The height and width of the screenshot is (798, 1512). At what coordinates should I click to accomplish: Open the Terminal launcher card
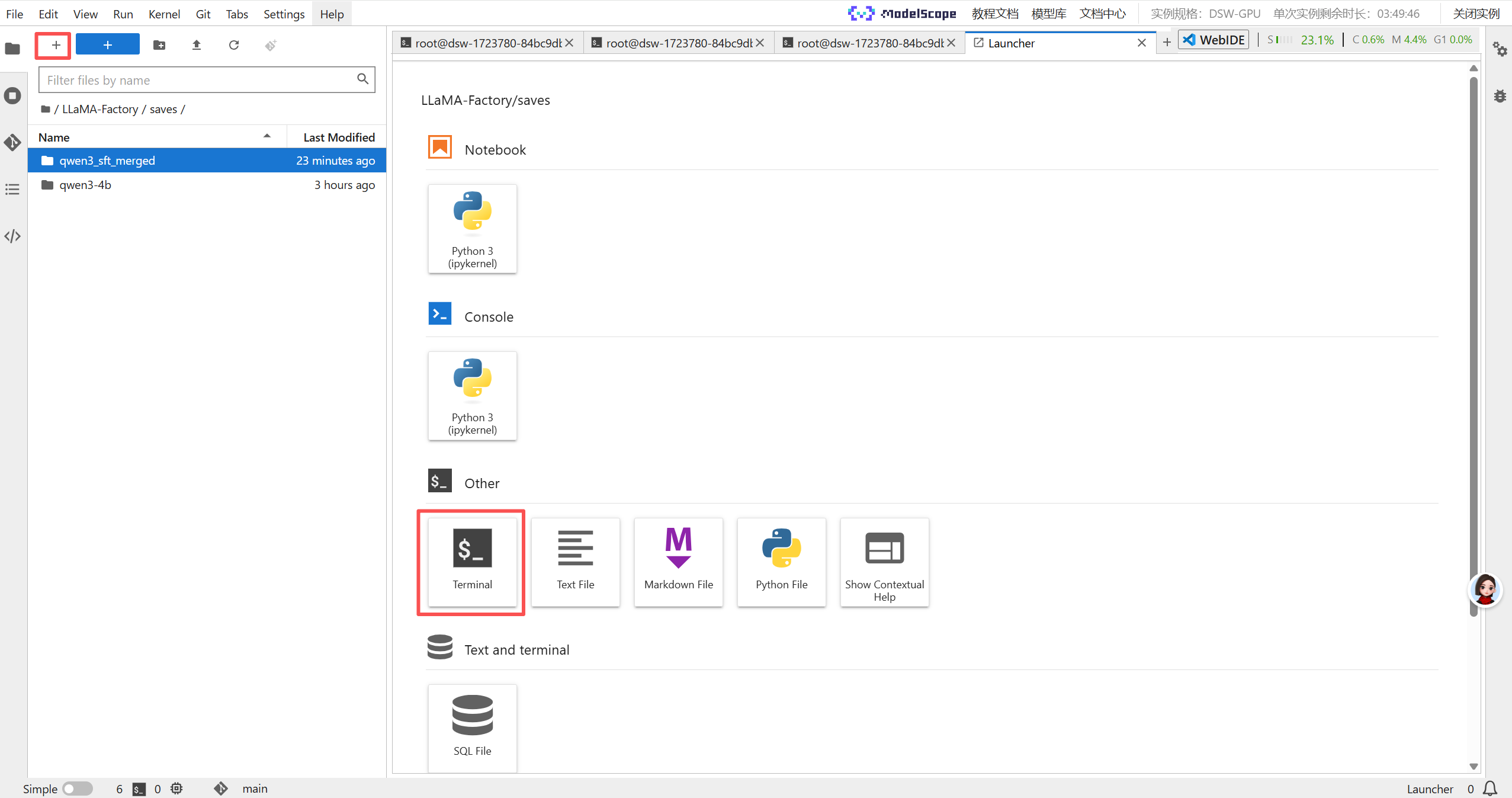472,562
